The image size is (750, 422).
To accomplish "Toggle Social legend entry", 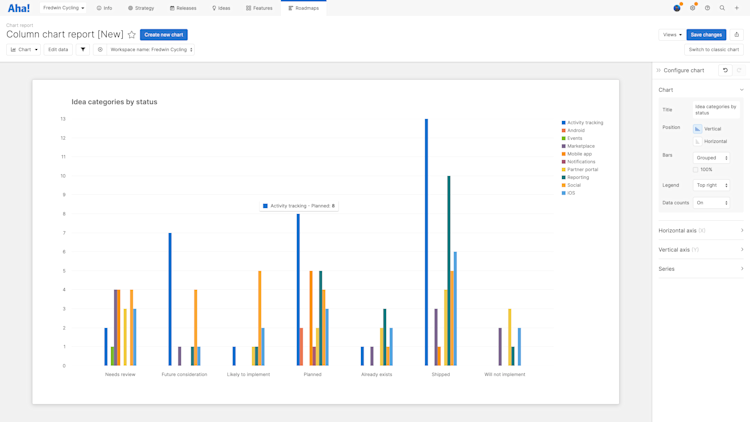I will [571, 185].
